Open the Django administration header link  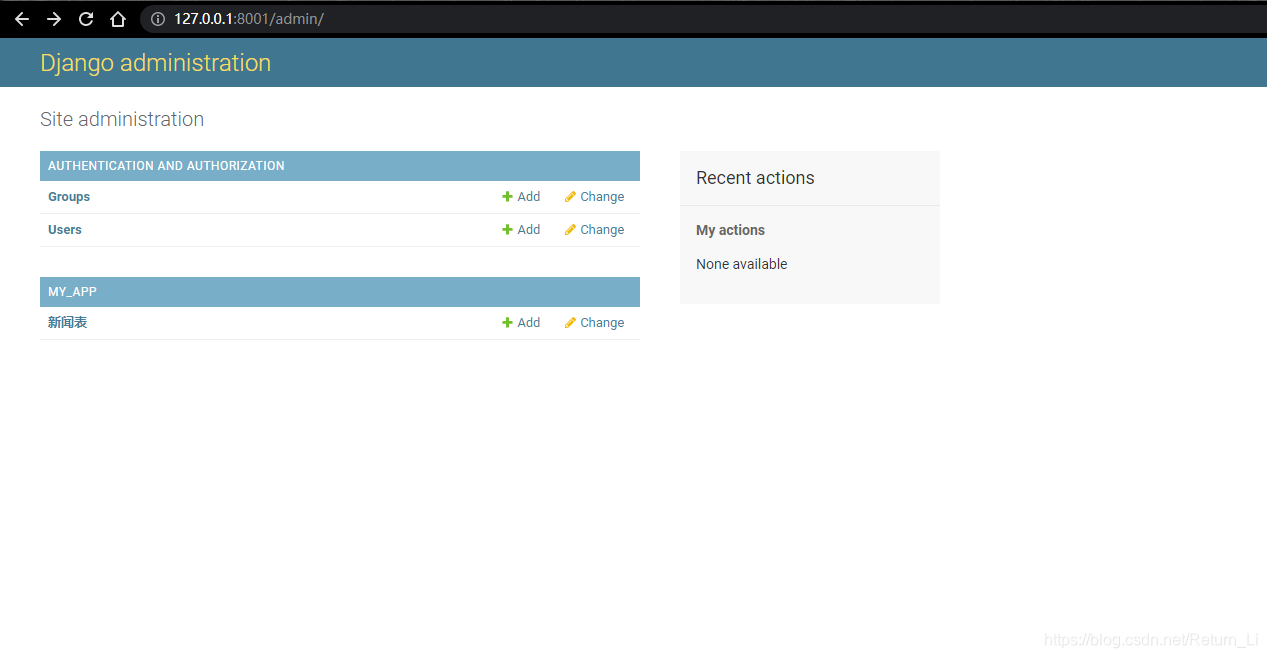coord(155,63)
